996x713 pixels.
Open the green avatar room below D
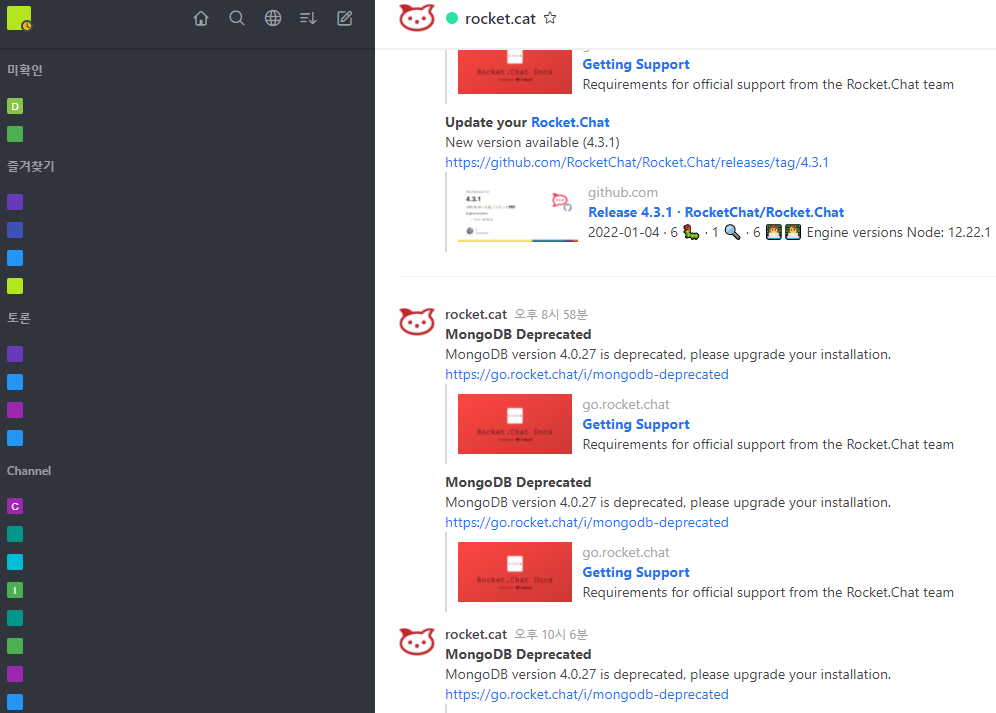coord(15,134)
